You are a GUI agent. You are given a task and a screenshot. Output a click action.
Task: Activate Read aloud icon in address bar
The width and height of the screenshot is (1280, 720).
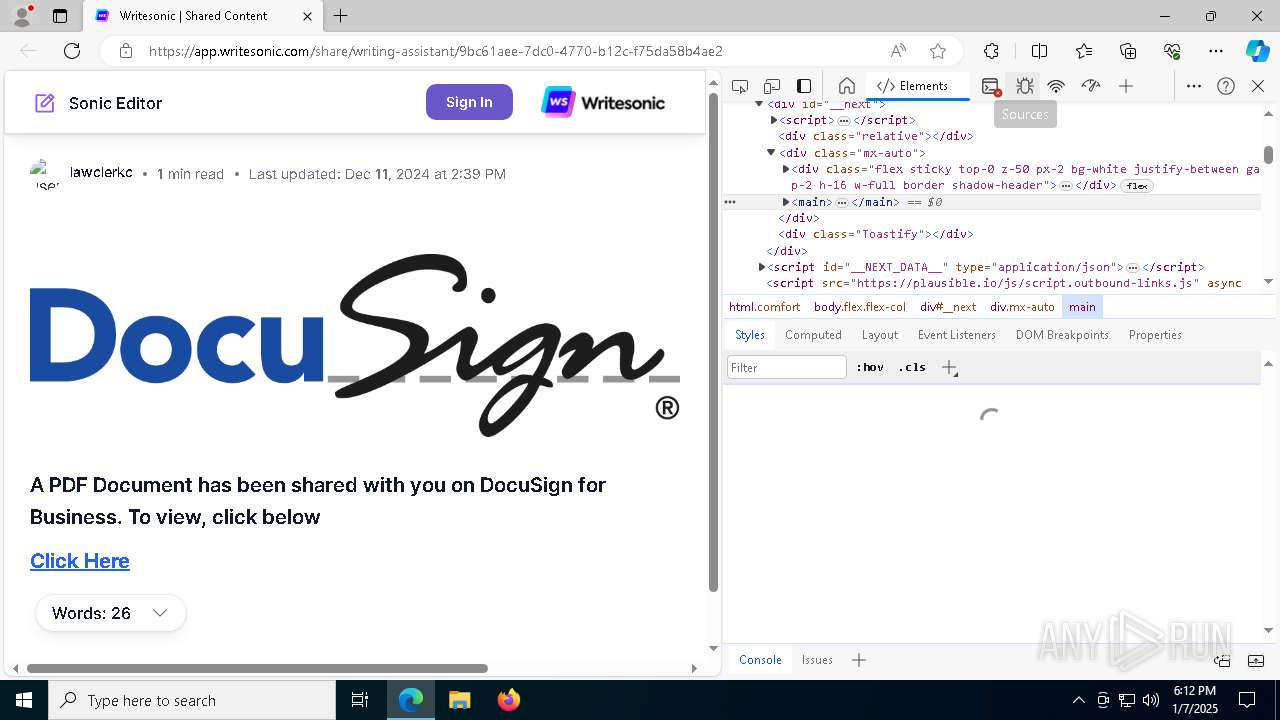898,51
